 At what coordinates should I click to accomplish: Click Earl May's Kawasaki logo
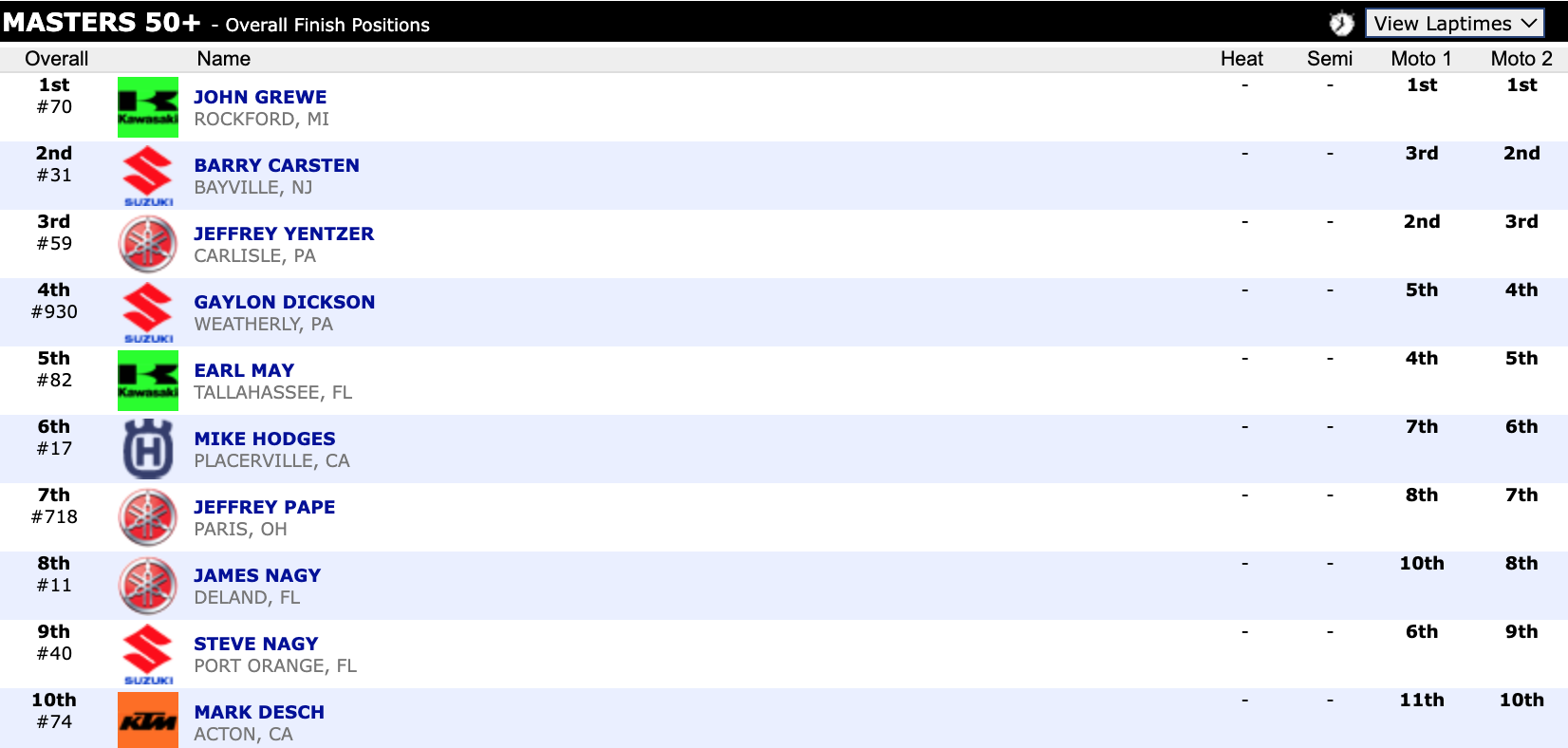click(x=147, y=381)
